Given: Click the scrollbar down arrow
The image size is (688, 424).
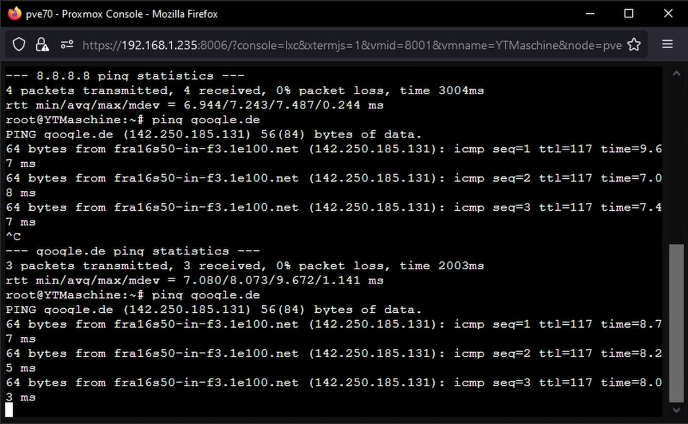Looking at the screenshot, I should pyautogui.click(x=676, y=410).
